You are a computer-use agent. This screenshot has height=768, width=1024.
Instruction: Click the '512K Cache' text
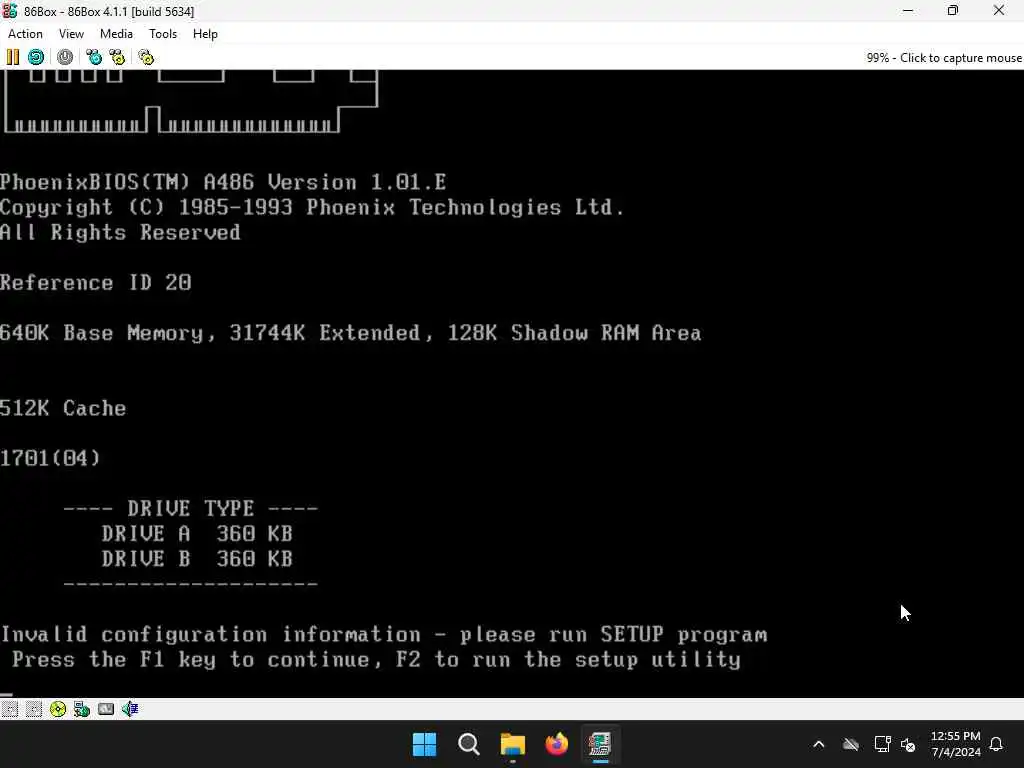pos(63,408)
